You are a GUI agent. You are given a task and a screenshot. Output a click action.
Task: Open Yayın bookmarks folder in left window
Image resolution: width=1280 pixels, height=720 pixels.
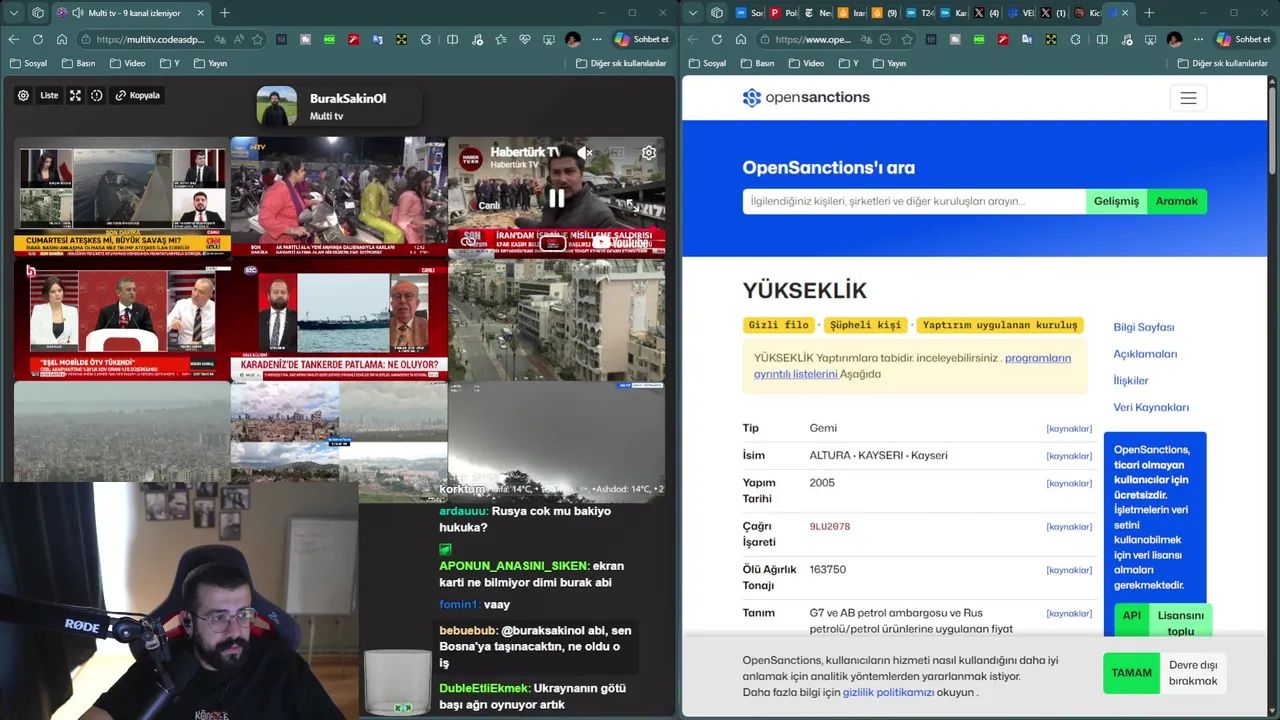click(209, 63)
